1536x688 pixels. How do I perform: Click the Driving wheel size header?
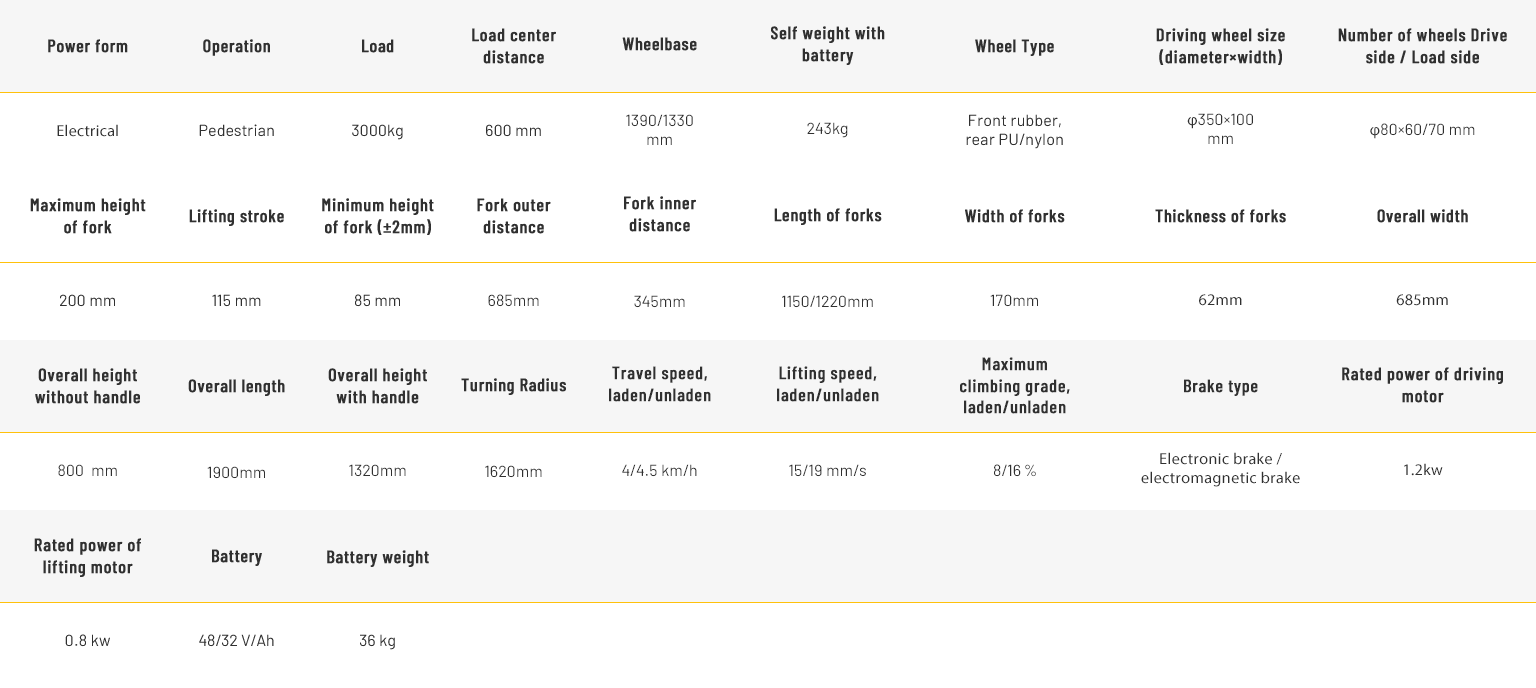[x=1220, y=46]
